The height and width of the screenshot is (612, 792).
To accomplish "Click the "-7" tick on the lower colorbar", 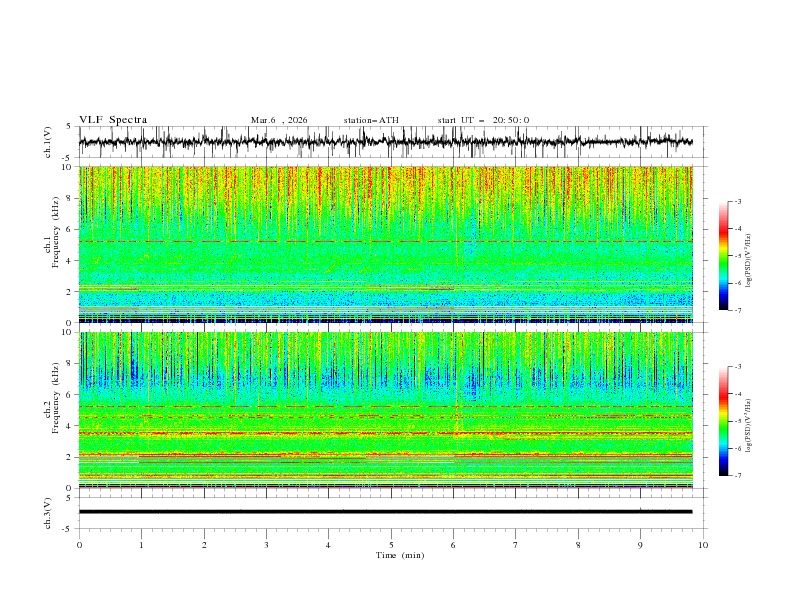I will pyautogui.click(x=737, y=475).
